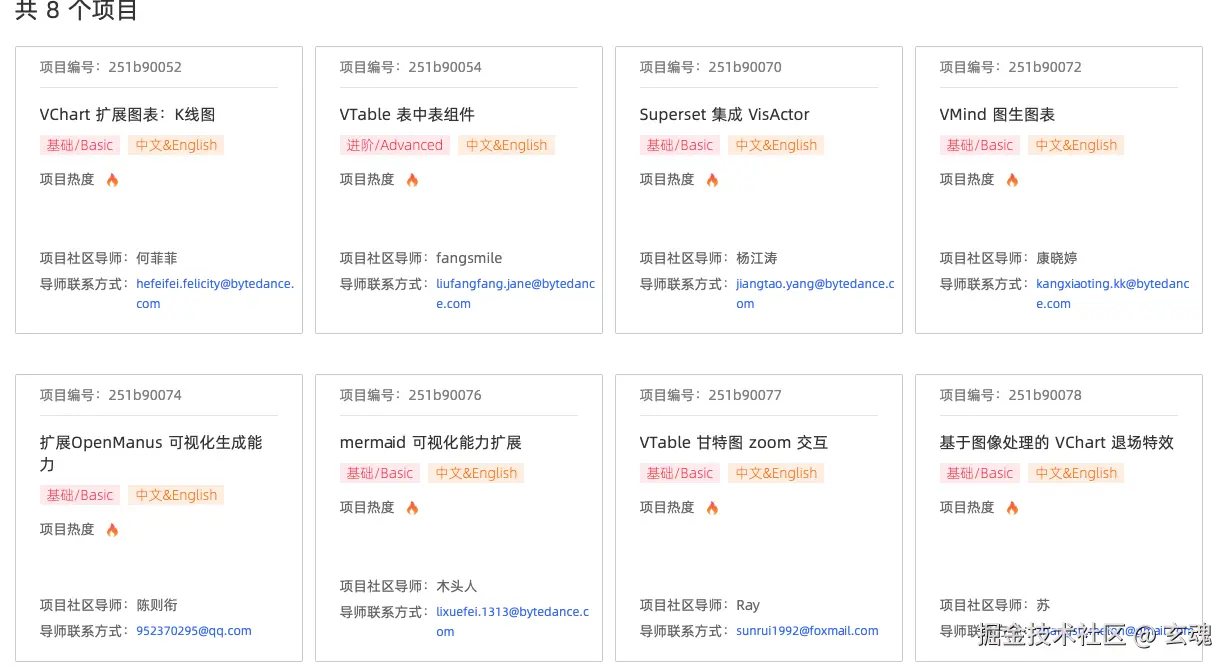Open mentor email hefeifei.felicity@bytedance.com
1232x668 pixels.
click(215, 293)
